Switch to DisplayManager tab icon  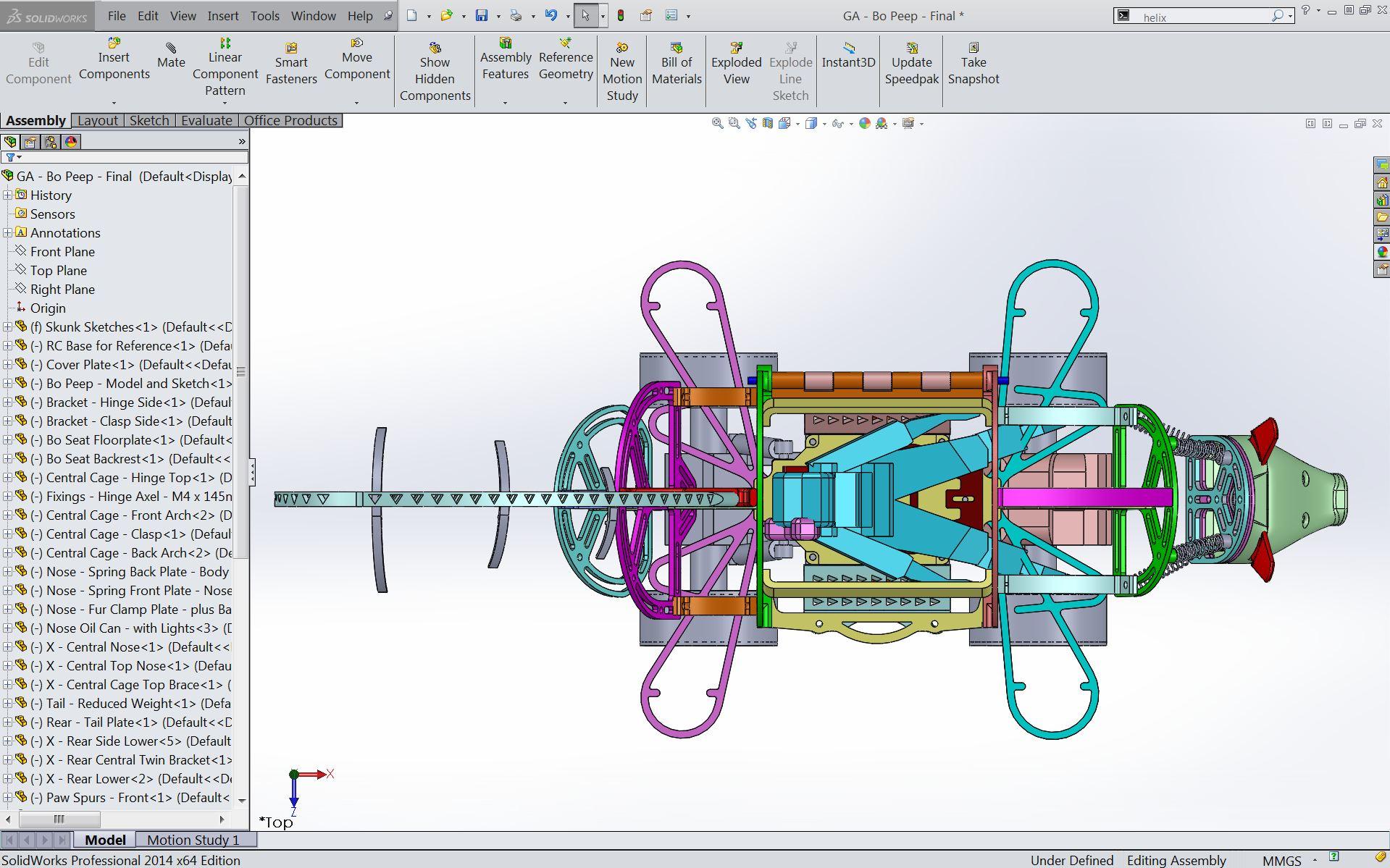pos(70,141)
